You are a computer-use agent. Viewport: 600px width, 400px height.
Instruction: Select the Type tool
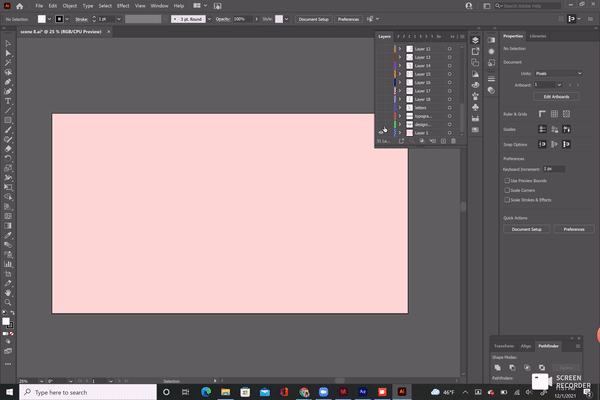pos(8,101)
